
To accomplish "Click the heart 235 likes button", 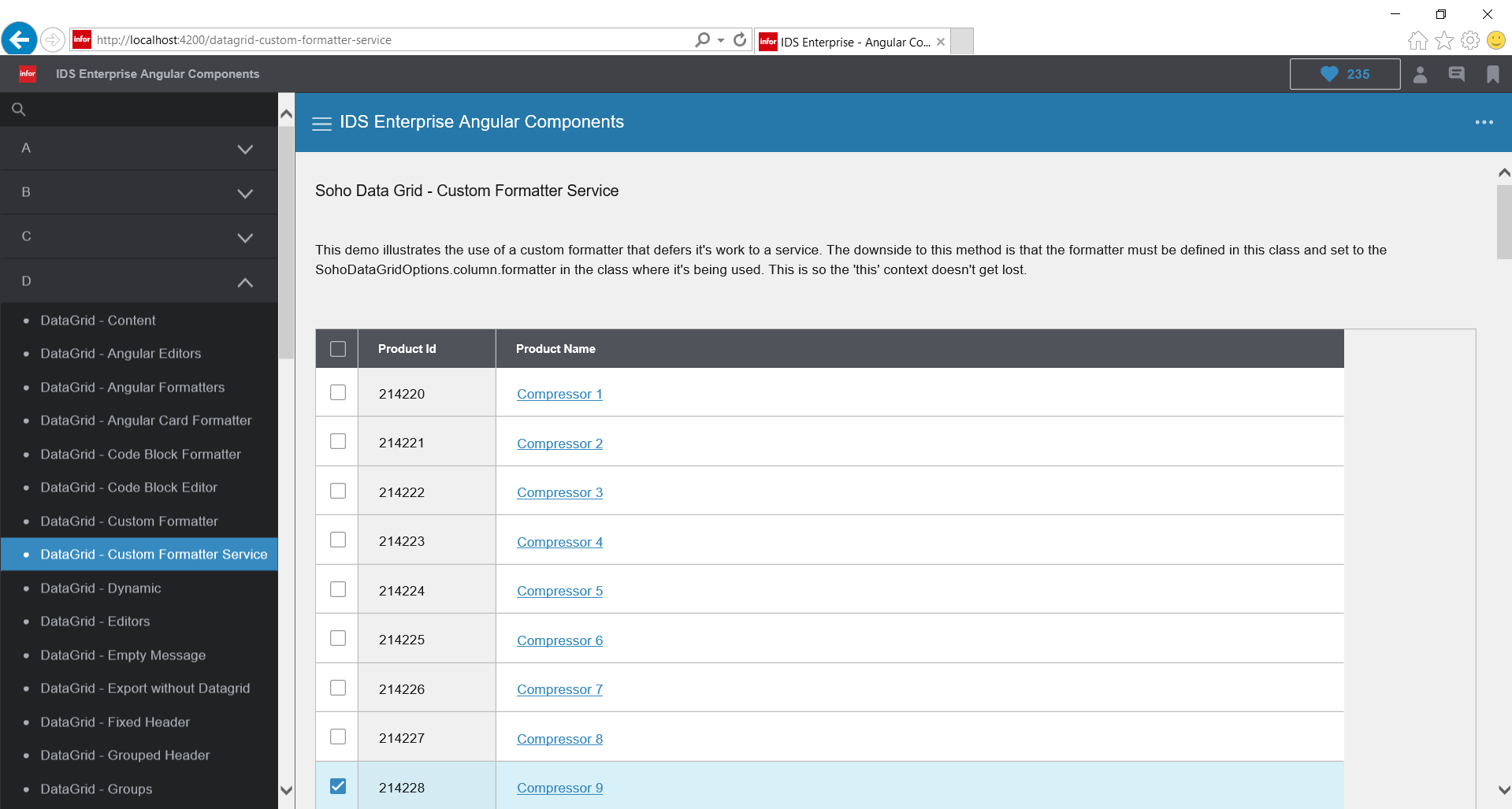I will [1345, 74].
